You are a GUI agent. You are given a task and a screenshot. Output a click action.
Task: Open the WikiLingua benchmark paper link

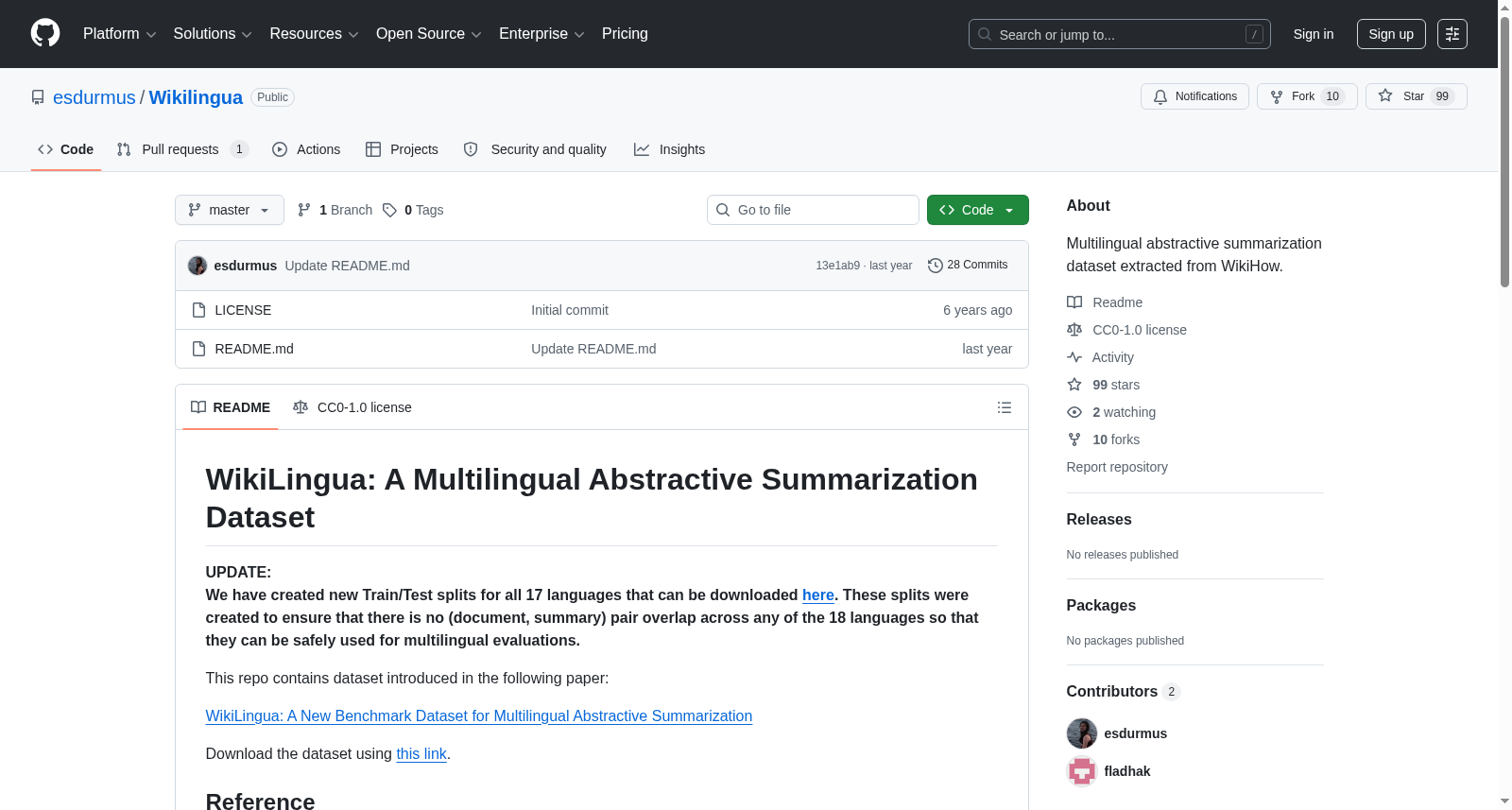coord(479,715)
